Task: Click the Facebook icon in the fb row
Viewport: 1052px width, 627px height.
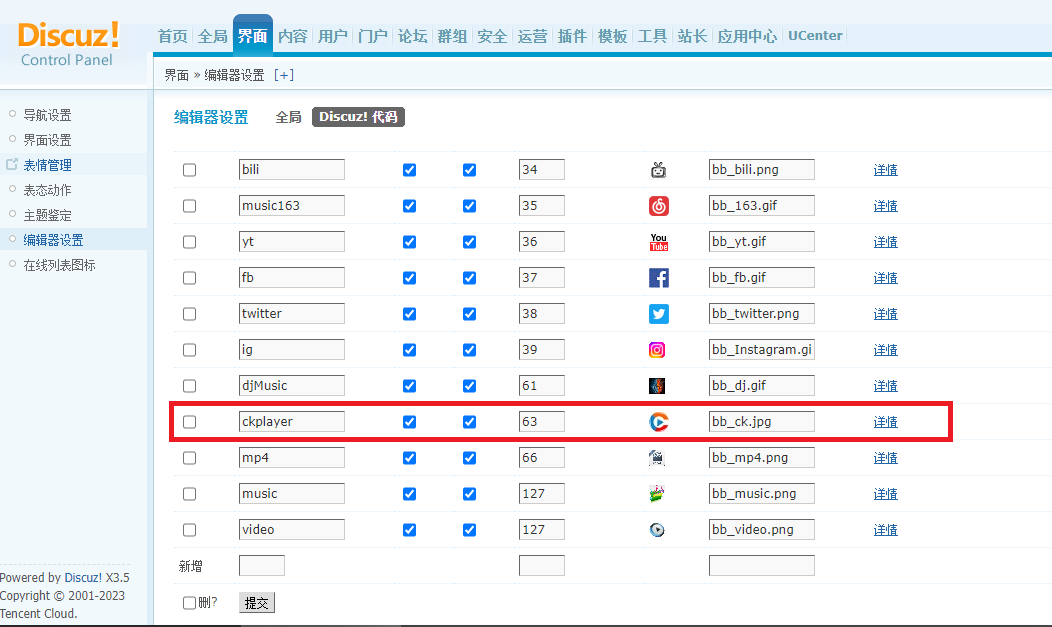Action: click(x=658, y=278)
